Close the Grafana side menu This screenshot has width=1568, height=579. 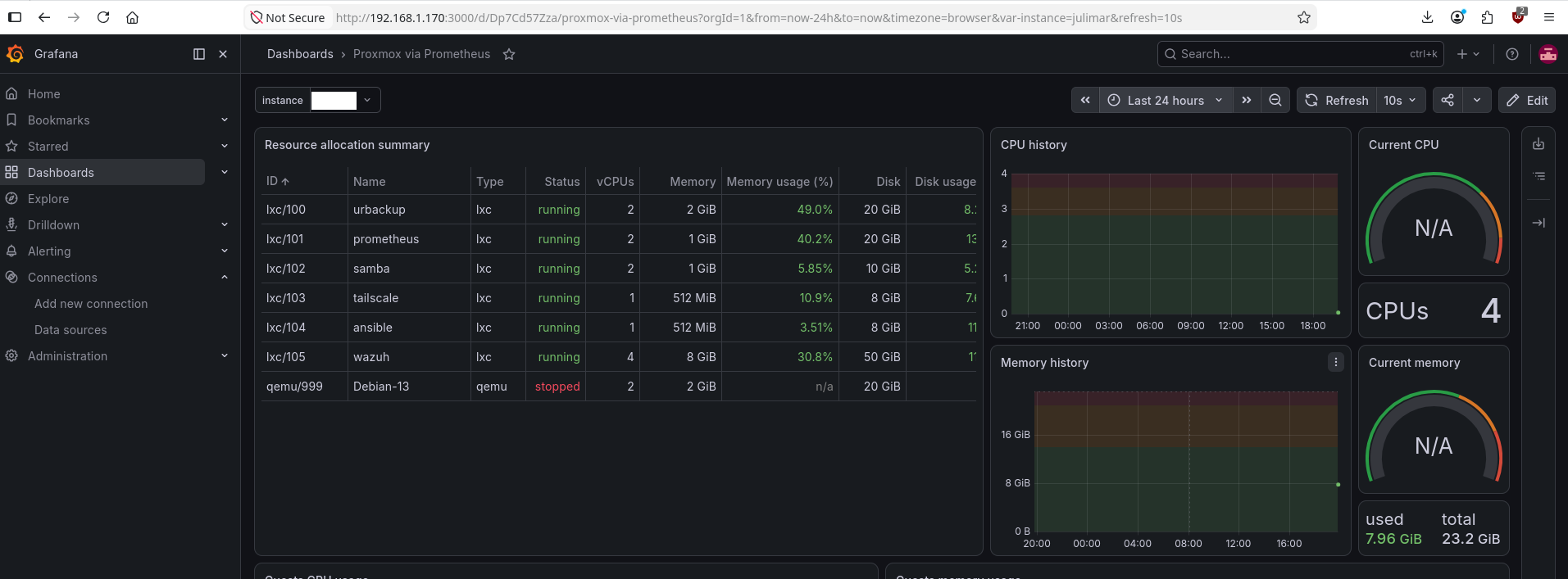[223, 54]
